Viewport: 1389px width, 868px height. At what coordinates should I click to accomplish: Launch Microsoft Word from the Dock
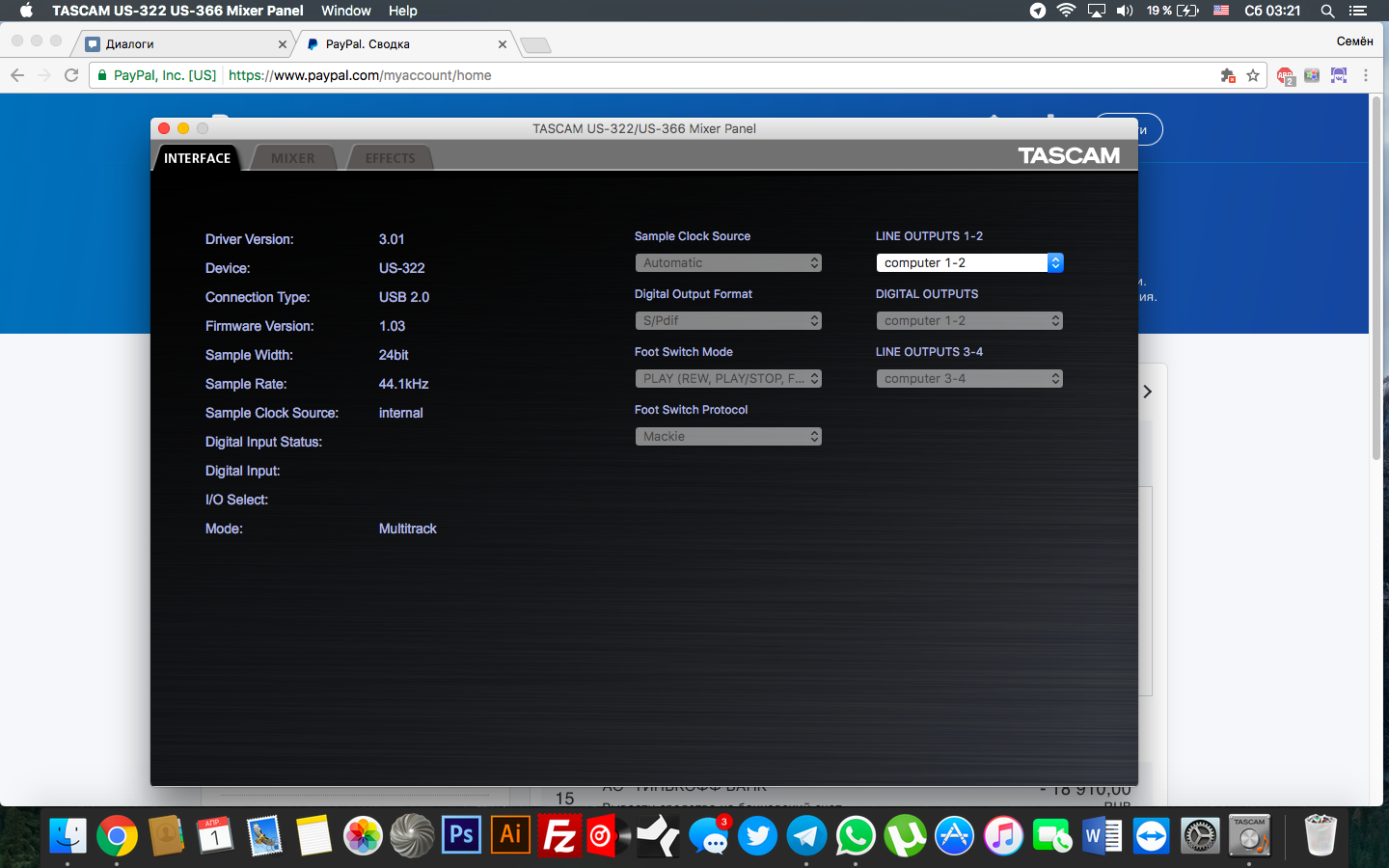tap(1102, 836)
